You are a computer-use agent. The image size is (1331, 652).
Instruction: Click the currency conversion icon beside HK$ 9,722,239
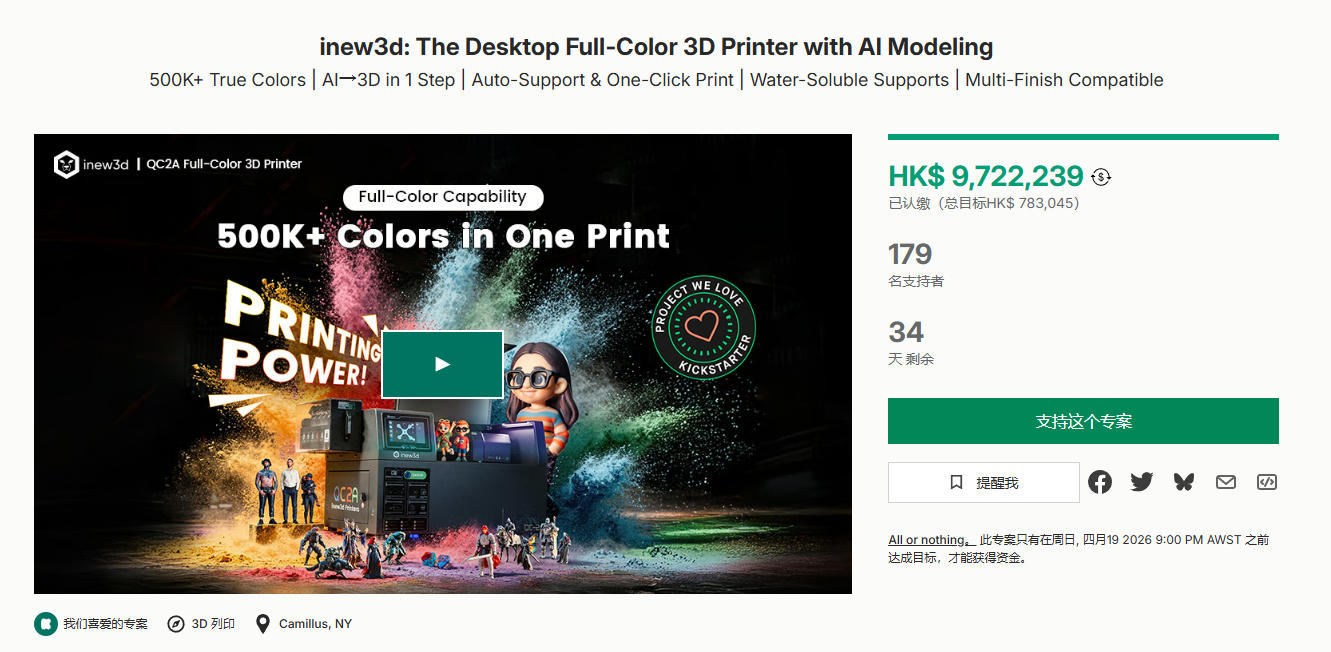point(1101,177)
